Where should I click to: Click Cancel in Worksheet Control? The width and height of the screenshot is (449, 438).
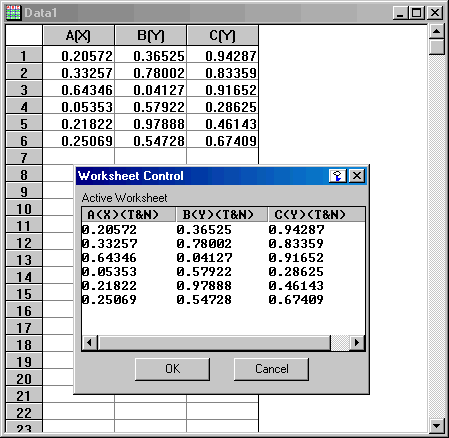pyautogui.click(x=271, y=369)
